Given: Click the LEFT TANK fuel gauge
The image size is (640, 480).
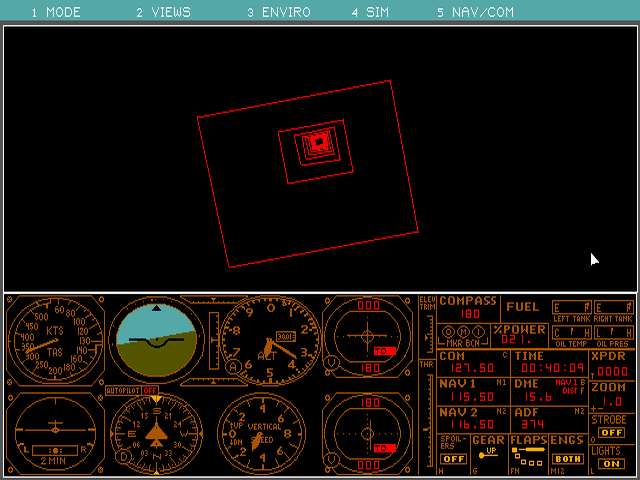Looking at the screenshot, I should [571, 307].
